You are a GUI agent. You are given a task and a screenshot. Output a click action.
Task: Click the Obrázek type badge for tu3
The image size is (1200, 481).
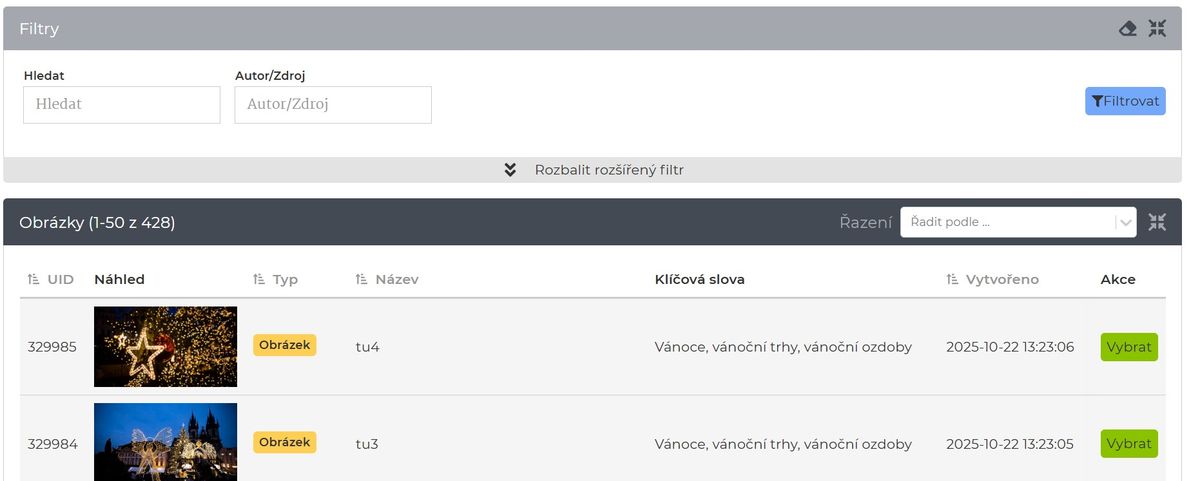[x=284, y=442]
